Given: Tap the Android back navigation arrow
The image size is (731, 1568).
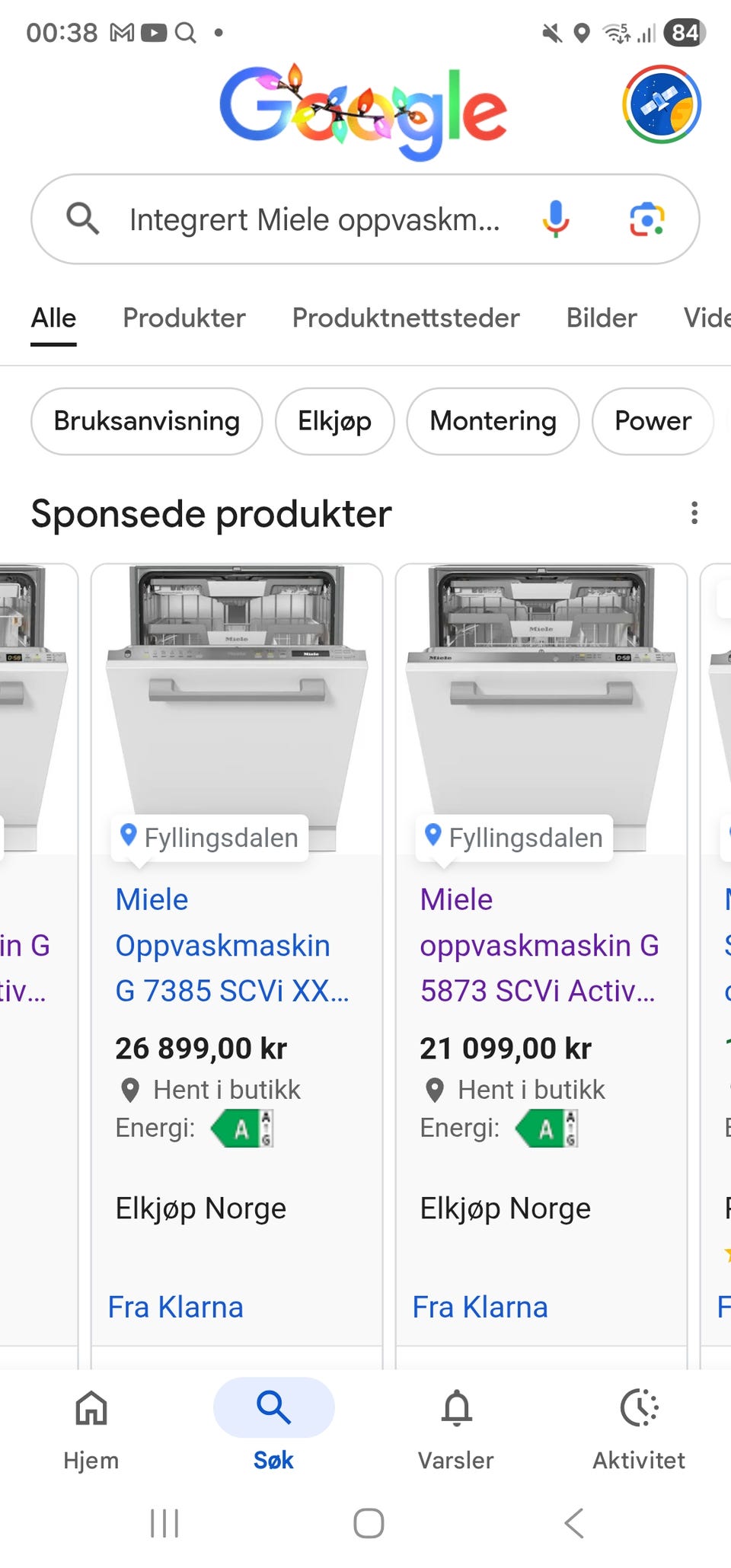Looking at the screenshot, I should [574, 1523].
